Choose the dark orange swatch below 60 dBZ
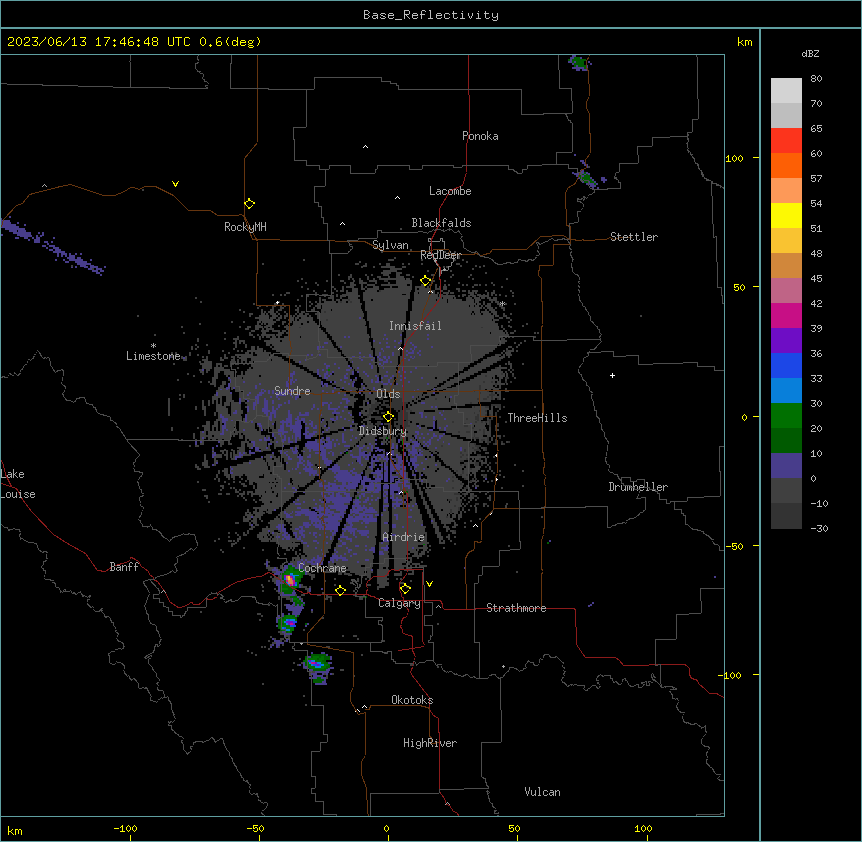 click(x=786, y=165)
